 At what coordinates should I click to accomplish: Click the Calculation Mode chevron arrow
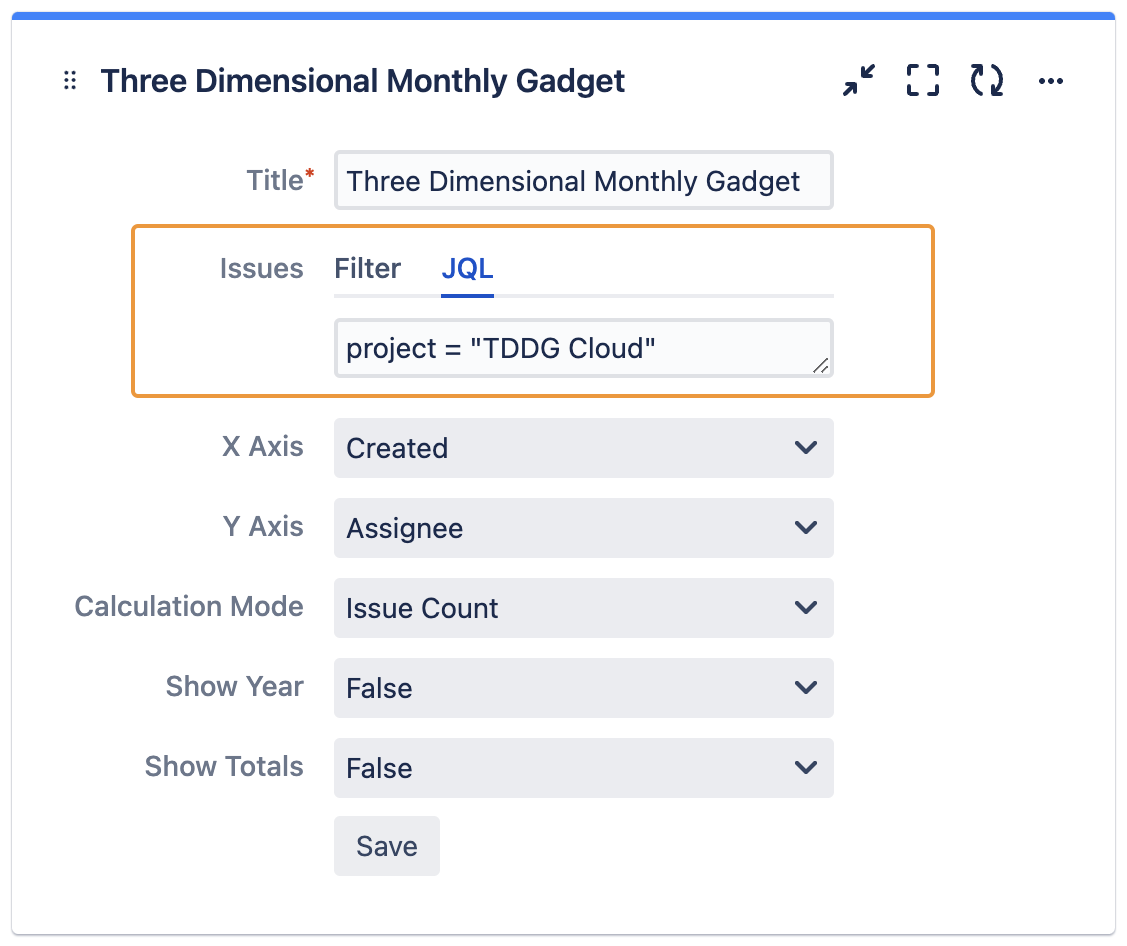tap(806, 608)
